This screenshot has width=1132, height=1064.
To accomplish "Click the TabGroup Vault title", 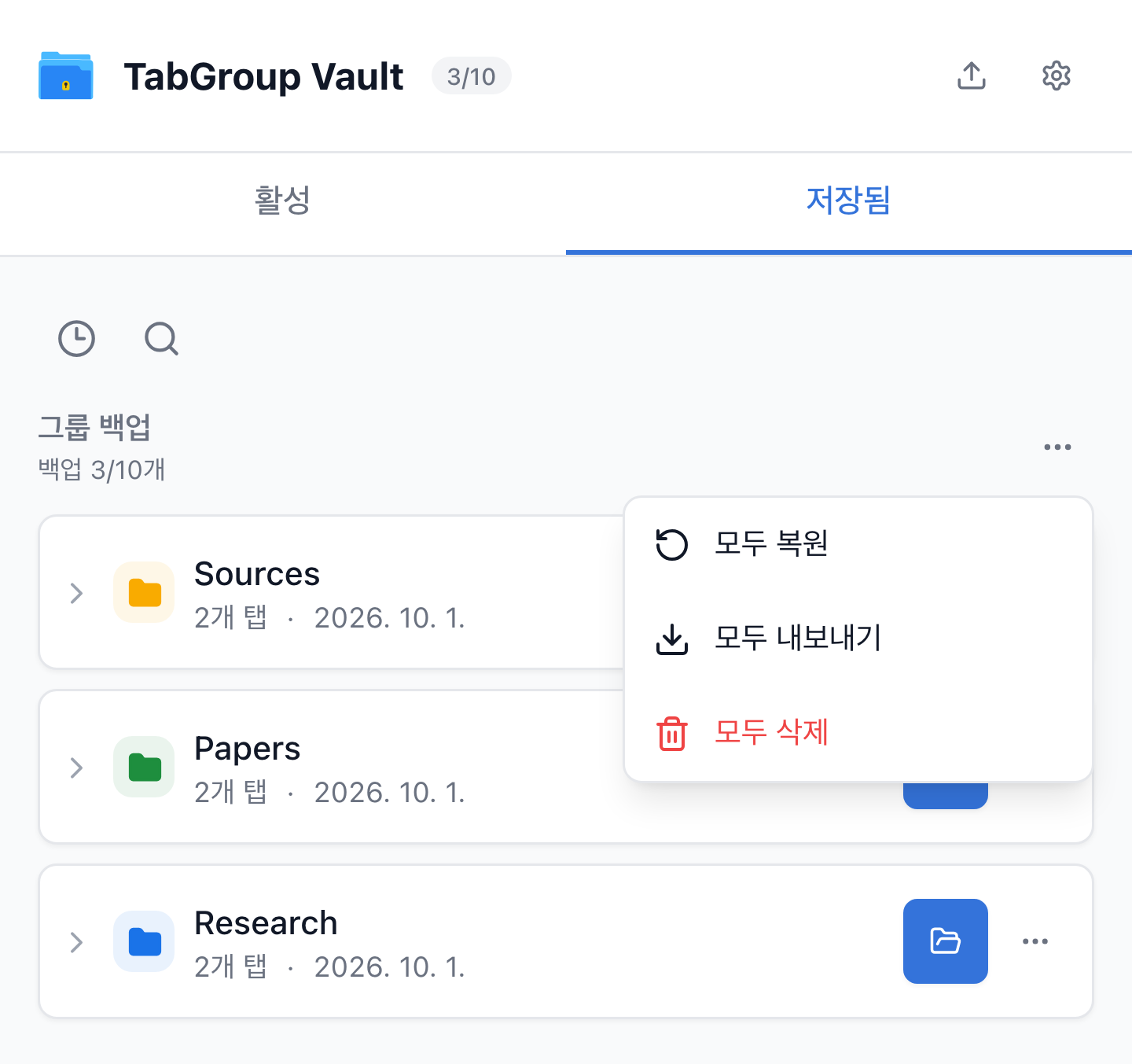I will pyautogui.click(x=263, y=77).
